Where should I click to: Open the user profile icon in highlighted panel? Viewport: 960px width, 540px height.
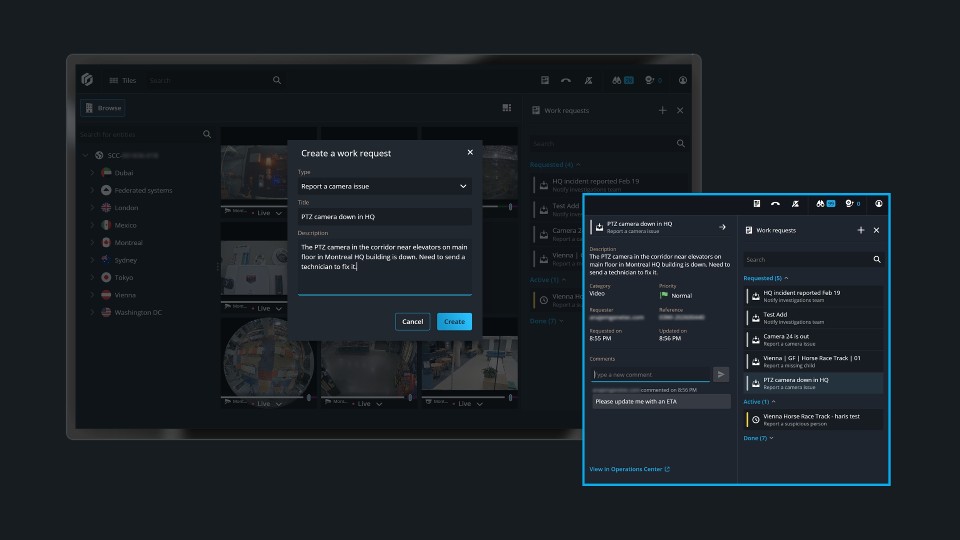(879, 204)
